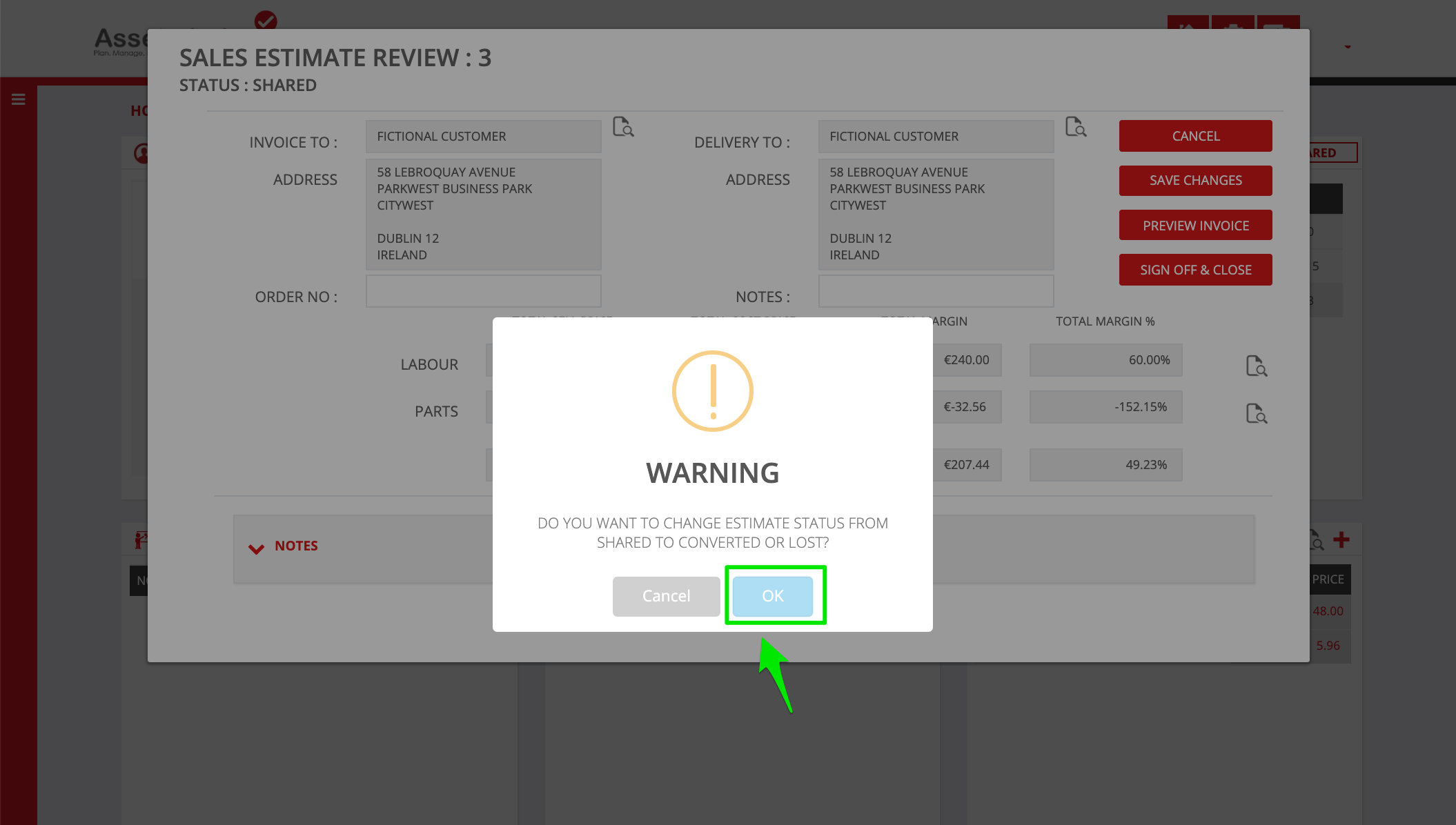This screenshot has height=825, width=1456.
Task: Open the Parts row details icon
Action: [1256, 413]
